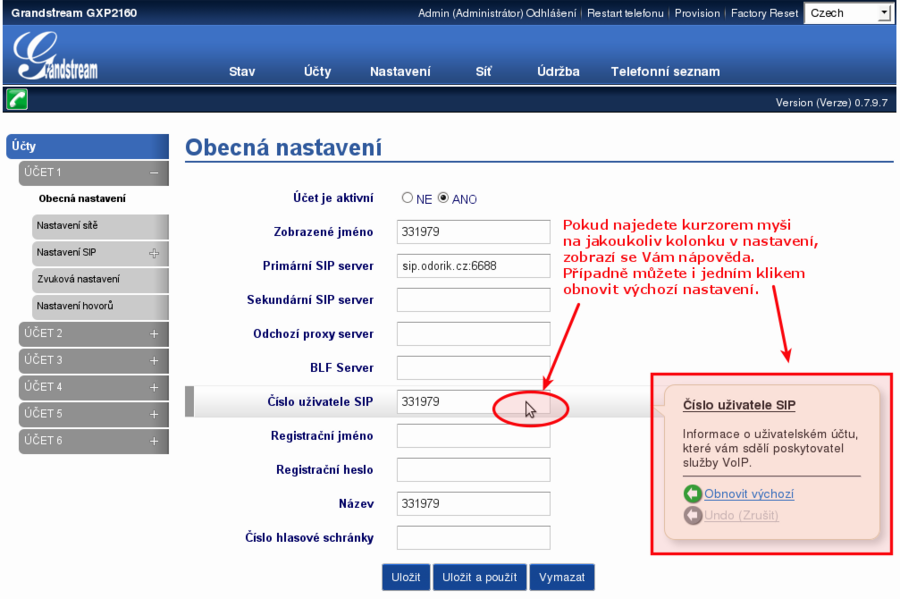Collapse the "ÚČET 1" section

[x=157, y=172]
